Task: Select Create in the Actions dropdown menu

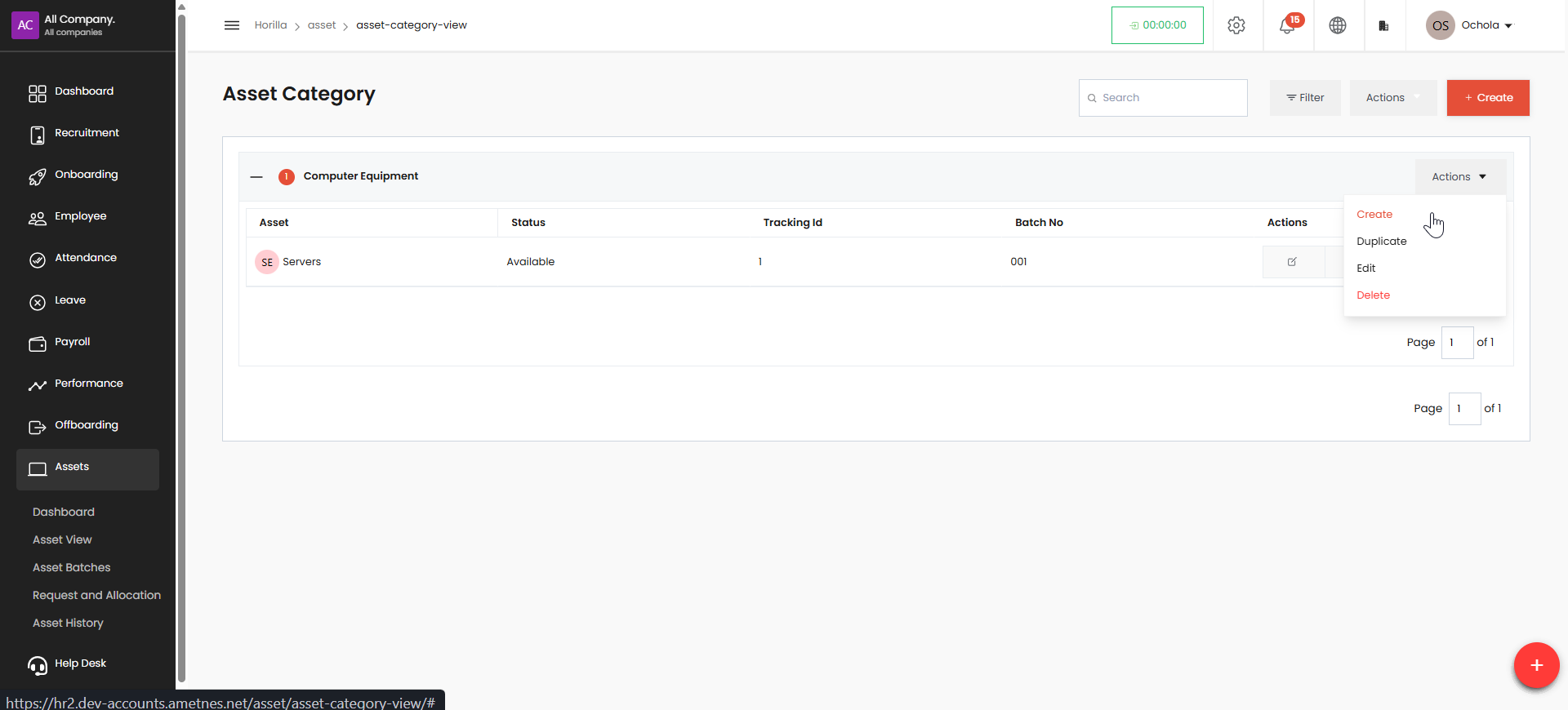Action: pyautogui.click(x=1374, y=215)
